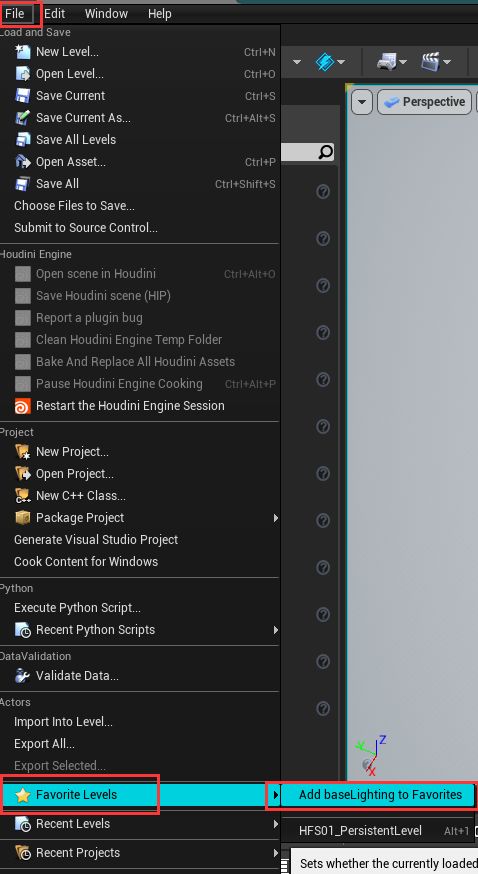This screenshot has width=478, height=874.
Task: Click the New Level icon
Action: [22, 52]
